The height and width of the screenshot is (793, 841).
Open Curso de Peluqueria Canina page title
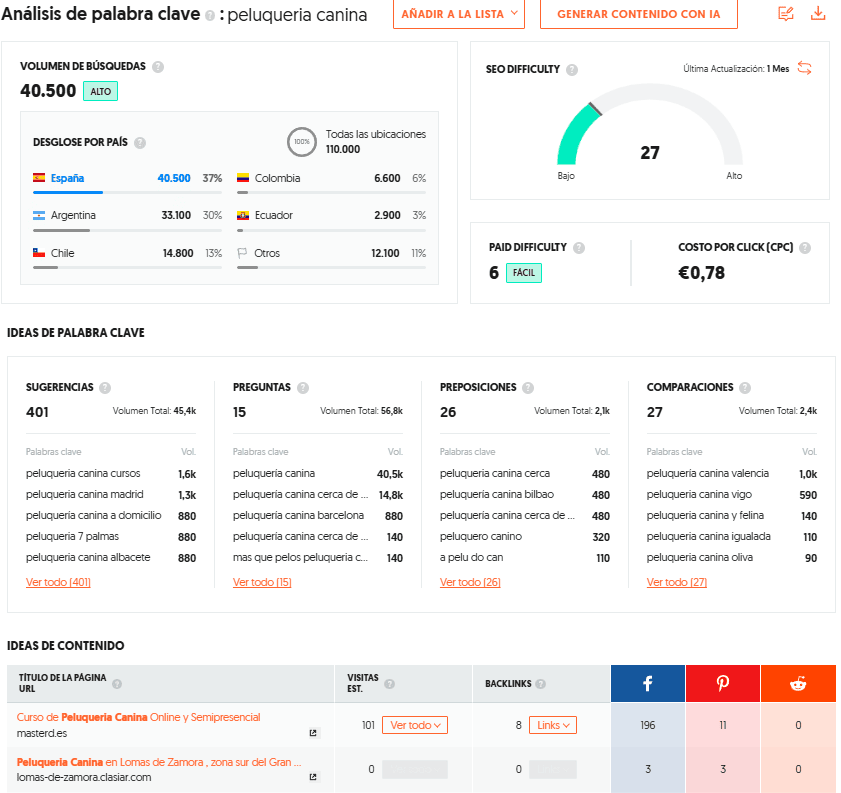[138, 717]
